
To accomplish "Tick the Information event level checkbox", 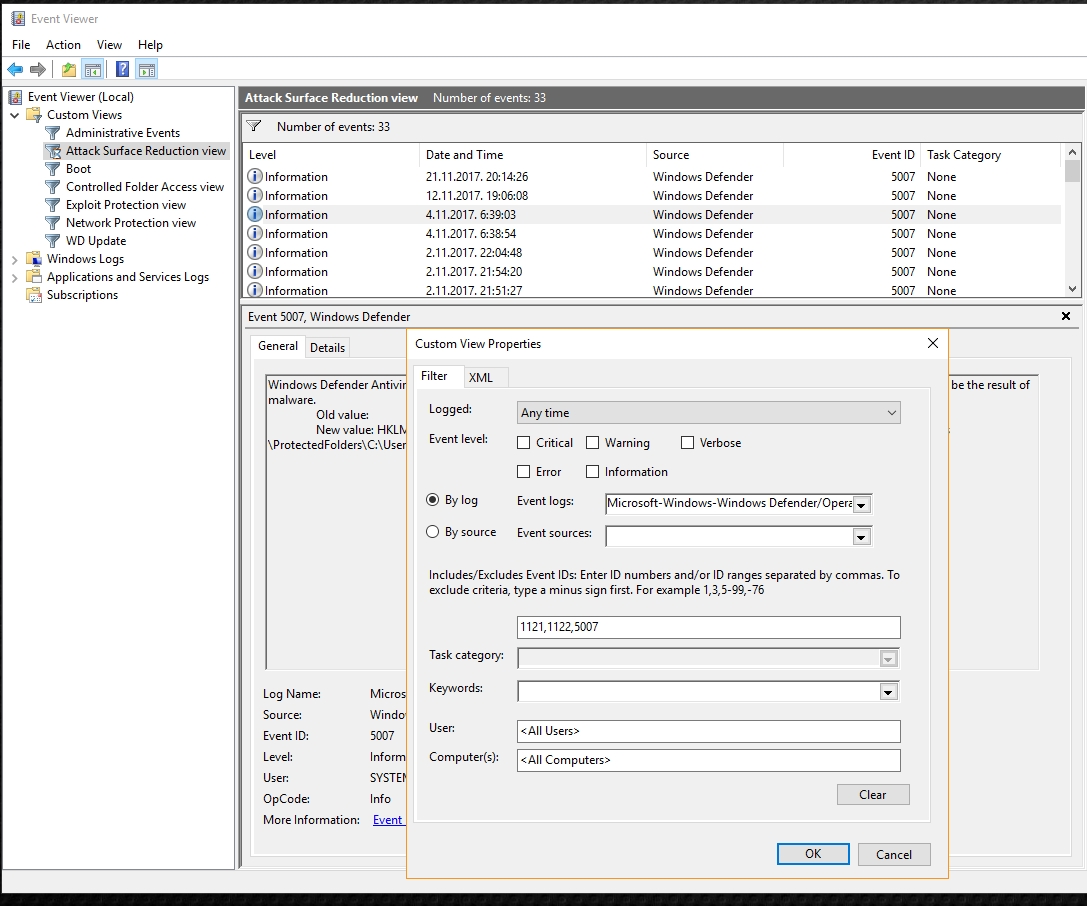I will tap(593, 472).
